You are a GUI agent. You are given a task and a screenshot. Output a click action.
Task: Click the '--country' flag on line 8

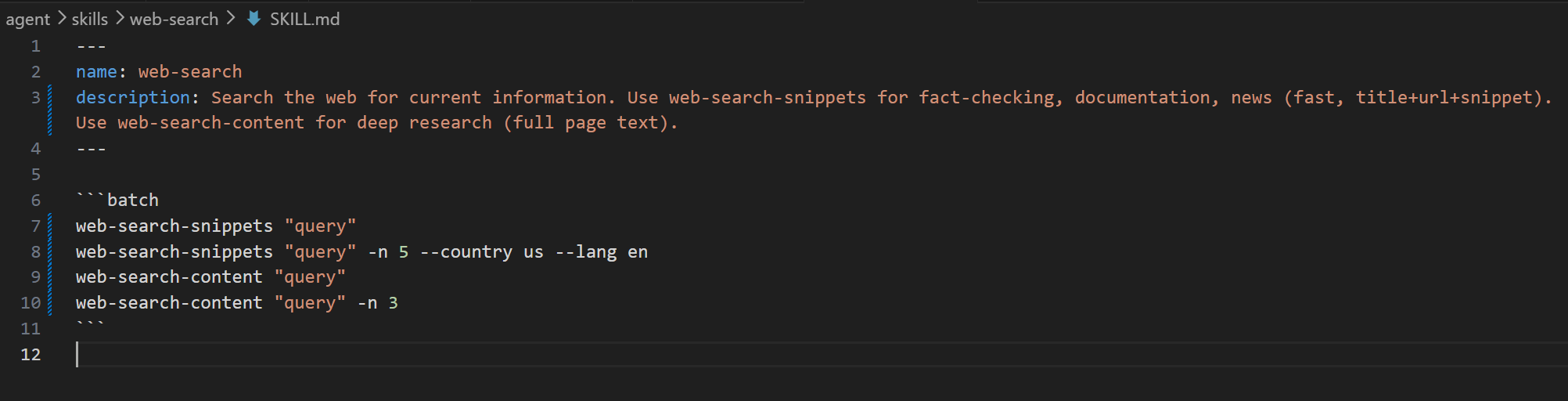466,252
